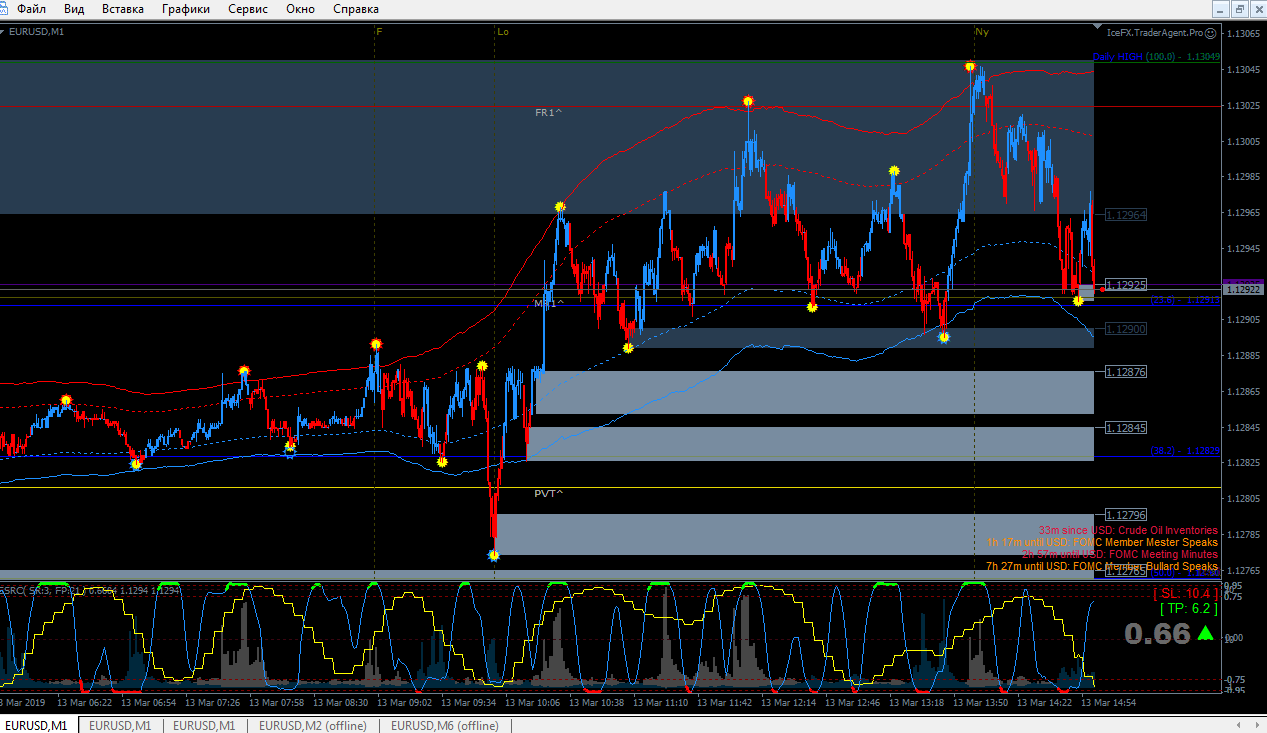Click the Daily HIGH (100.0) level label
Viewport: 1267px width, 733px height.
(x=1157, y=56)
